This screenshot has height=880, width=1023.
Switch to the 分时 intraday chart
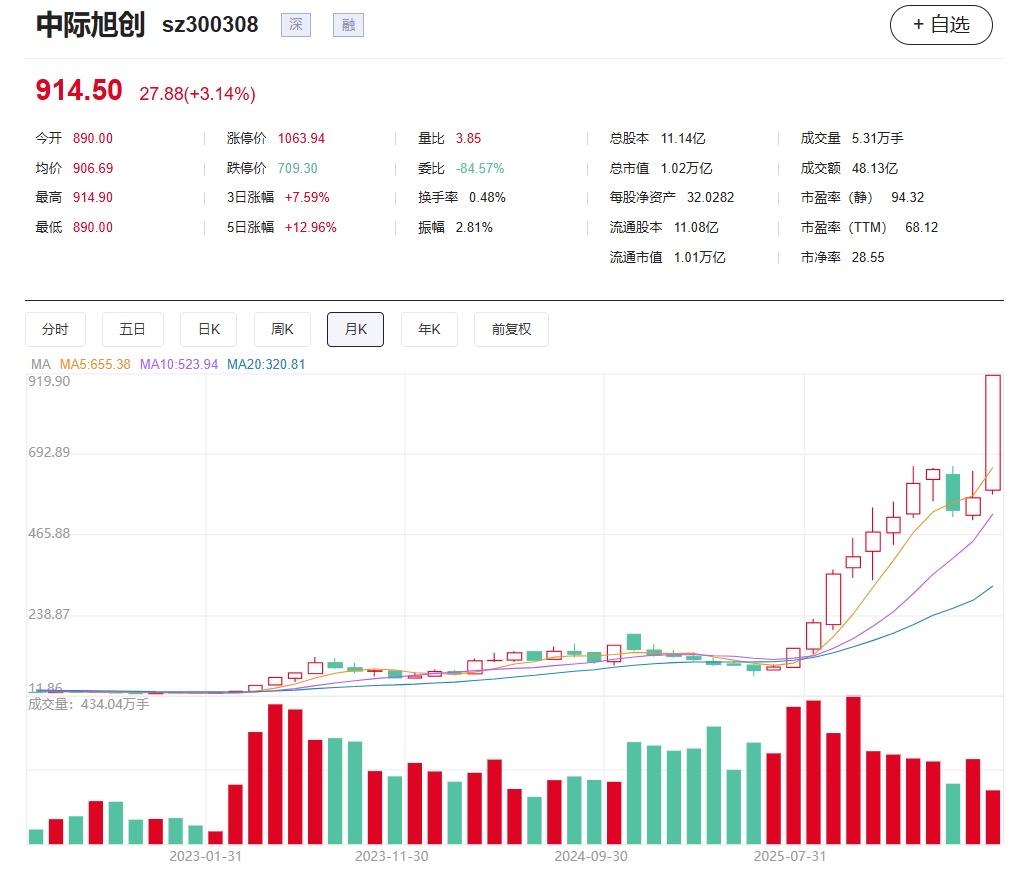pos(55,329)
